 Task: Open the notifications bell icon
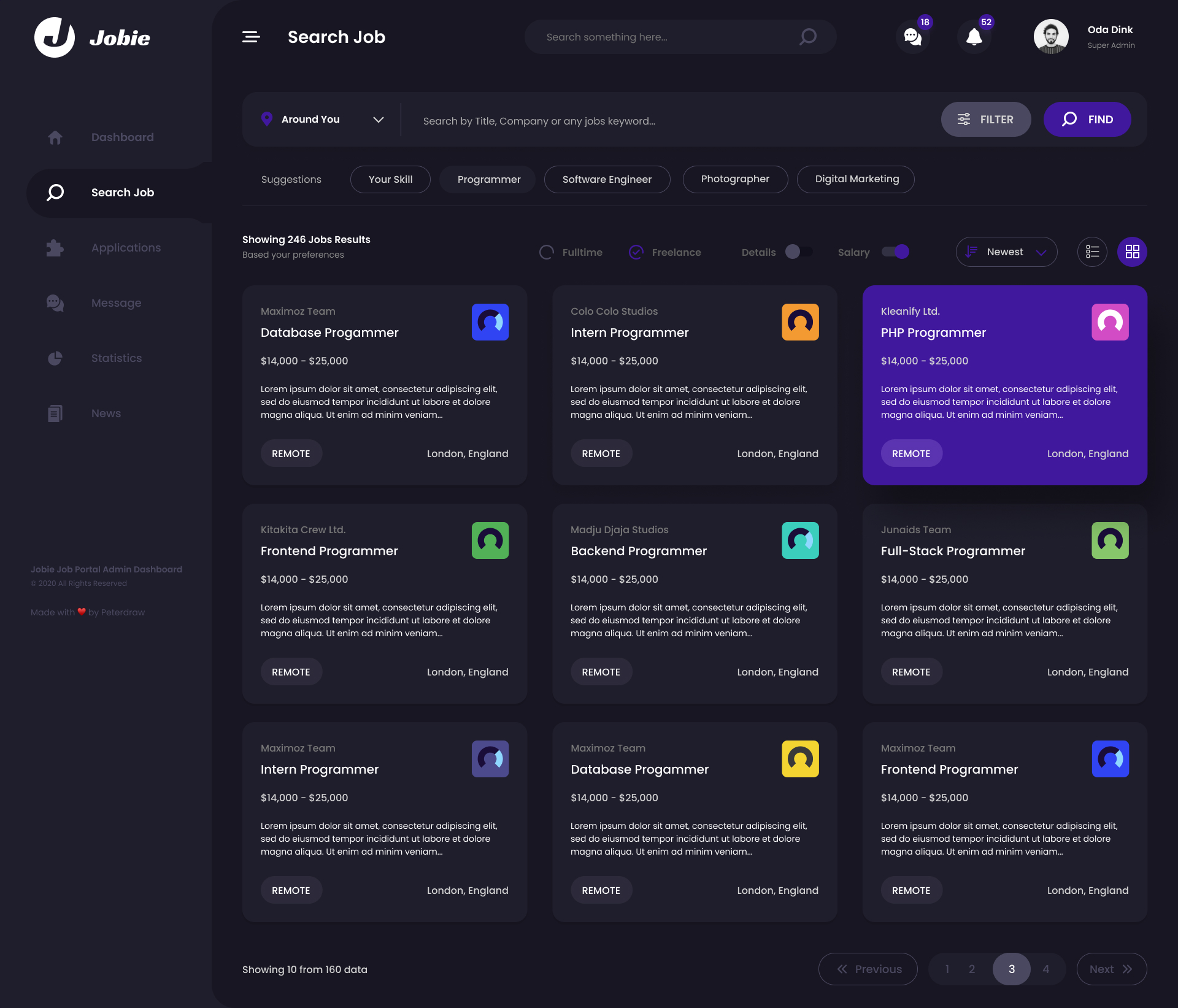point(974,37)
